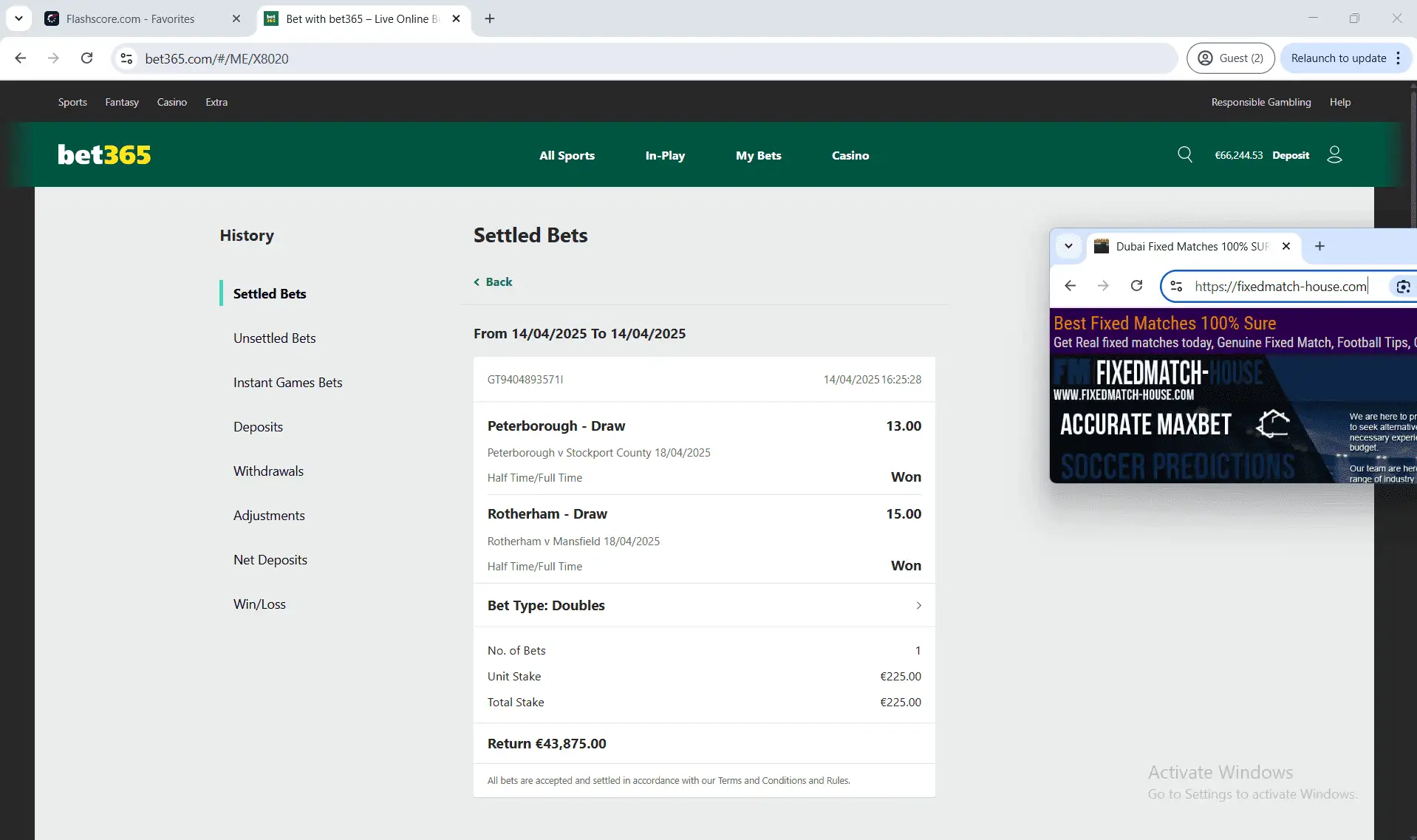
Task: Open the account icon in the bet365 header
Action: [1334, 154]
